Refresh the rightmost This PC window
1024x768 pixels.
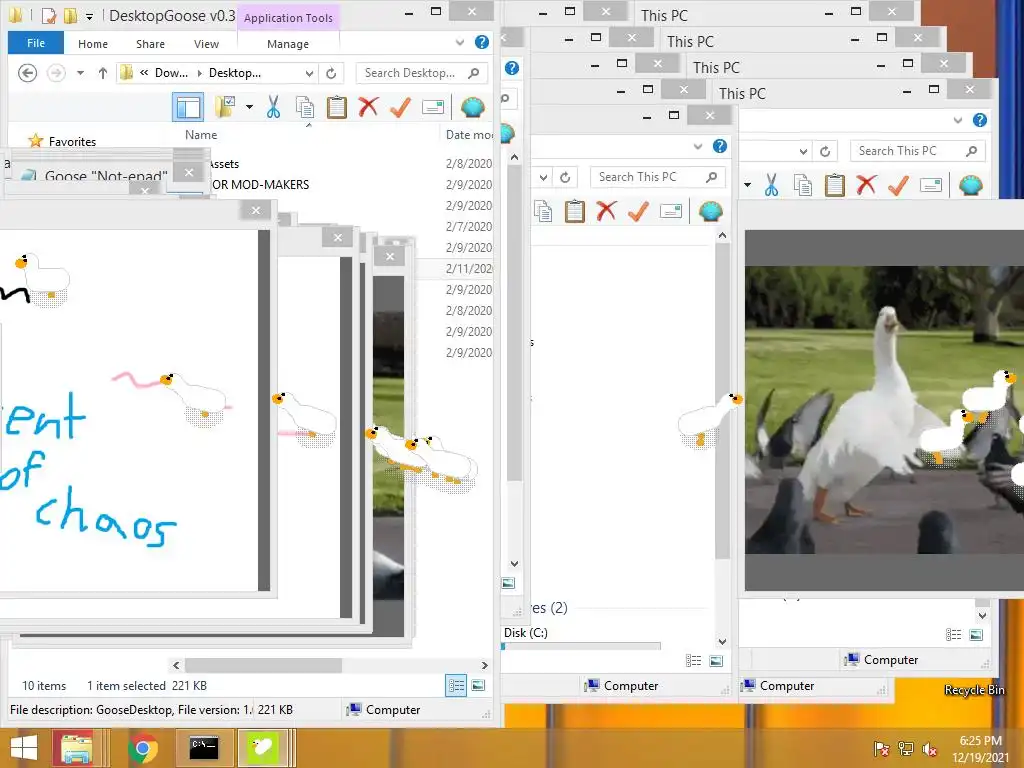pyautogui.click(x=825, y=152)
